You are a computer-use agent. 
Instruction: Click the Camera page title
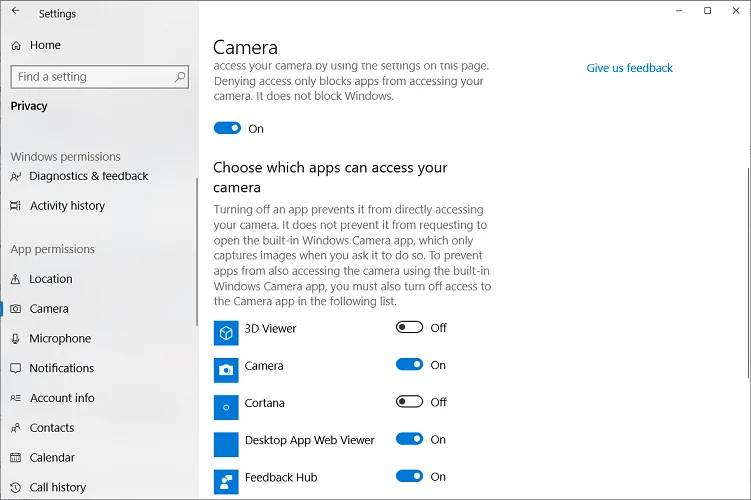point(245,47)
